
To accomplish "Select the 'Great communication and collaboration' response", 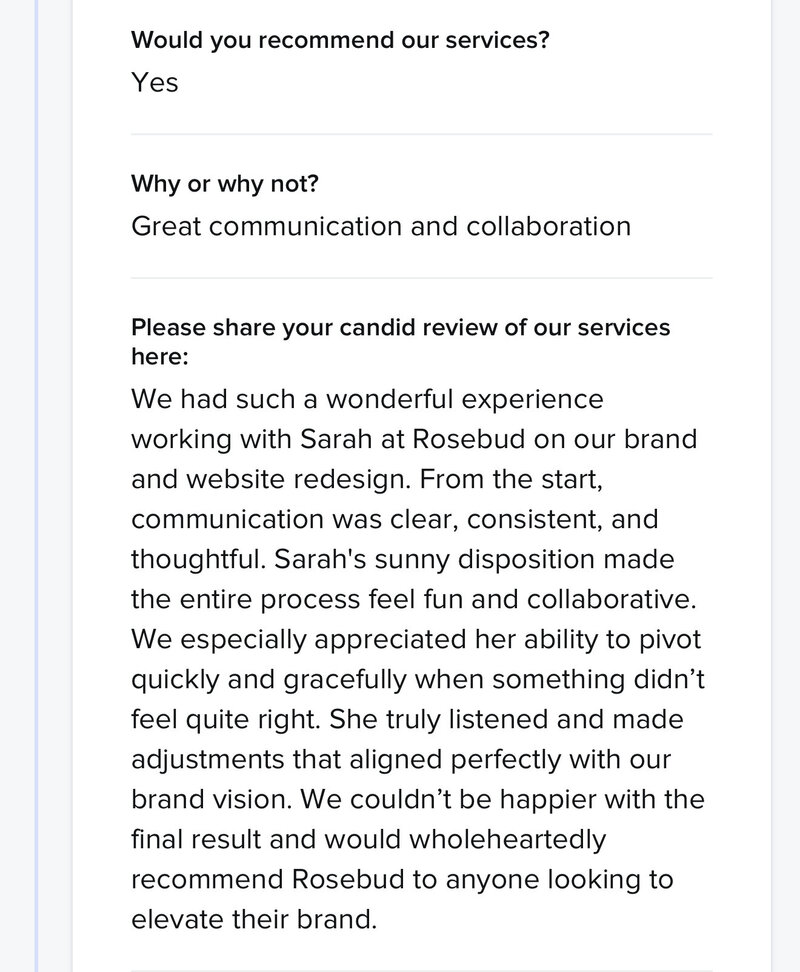I will click(381, 226).
